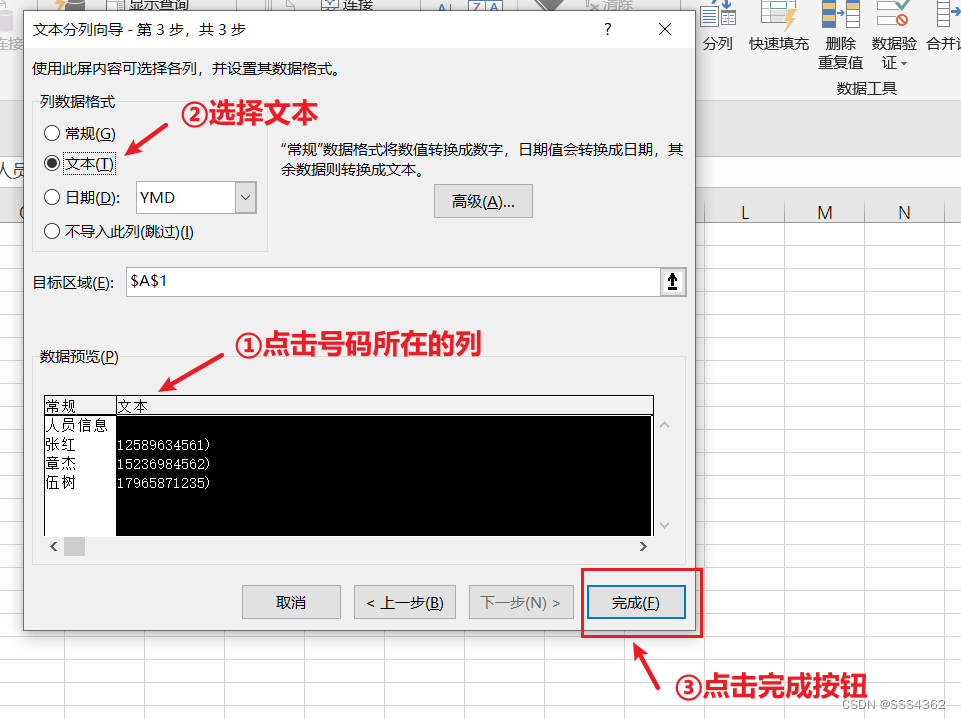Click 12589634561) value in preview
This screenshot has height=719, width=961.
[x=164, y=445]
